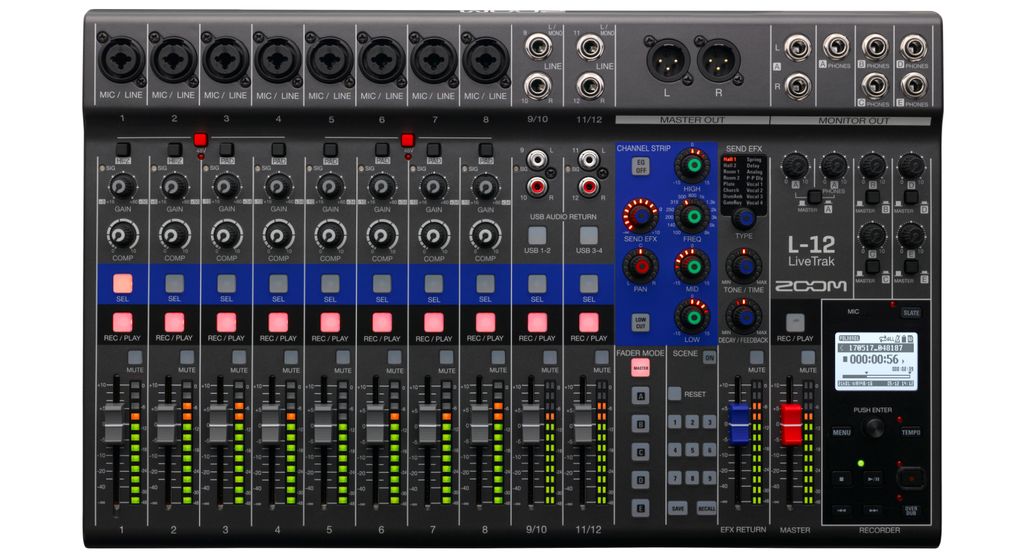1024x559 pixels.
Task: Turn the channel strip HIGH EQ knob
Action: [693, 165]
